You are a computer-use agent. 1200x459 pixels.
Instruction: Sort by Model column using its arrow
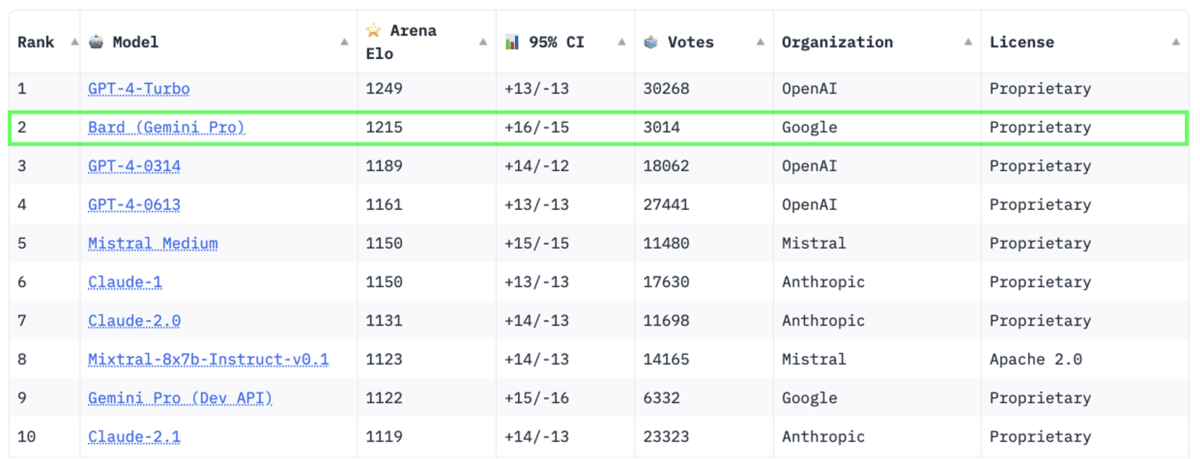pyautogui.click(x=345, y=42)
